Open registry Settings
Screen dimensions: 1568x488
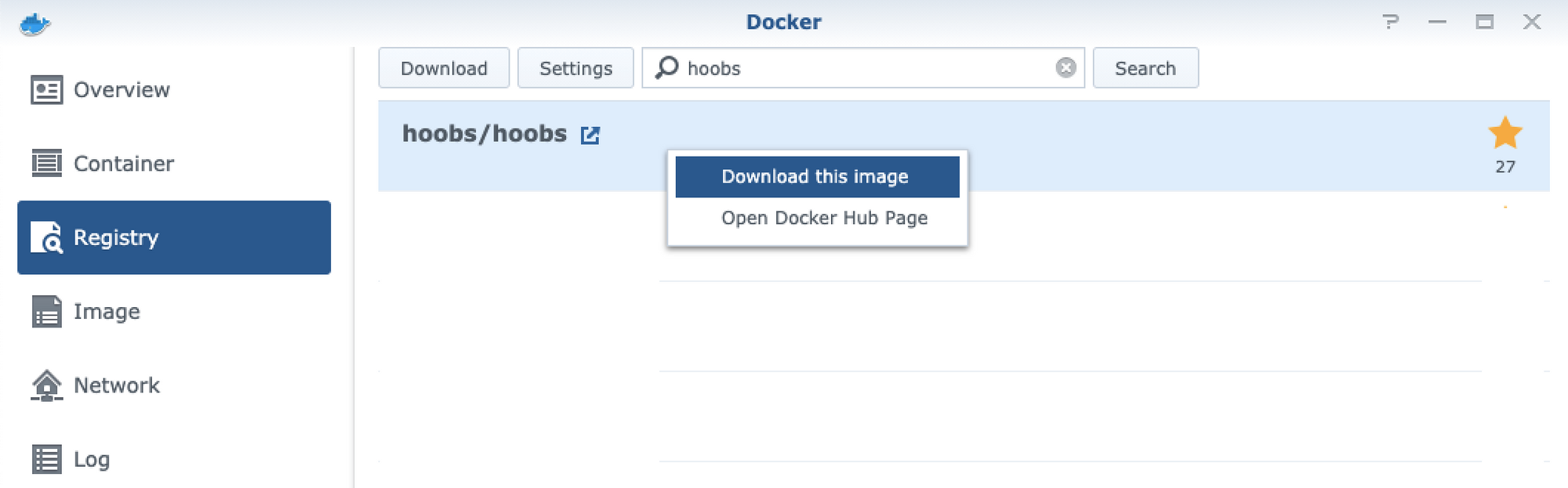[575, 68]
